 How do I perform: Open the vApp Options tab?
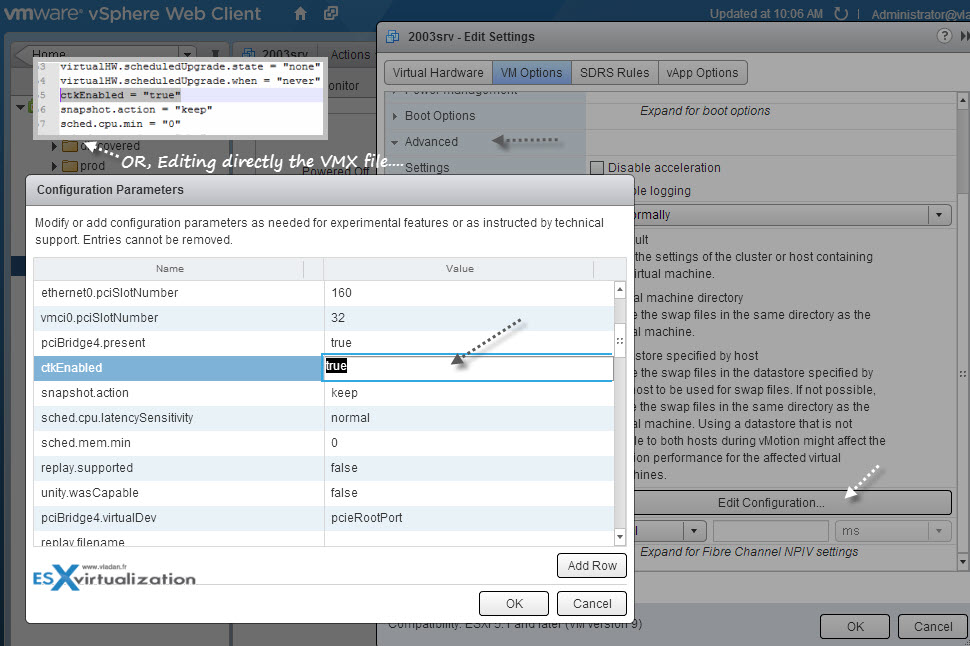click(x=702, y=72)
